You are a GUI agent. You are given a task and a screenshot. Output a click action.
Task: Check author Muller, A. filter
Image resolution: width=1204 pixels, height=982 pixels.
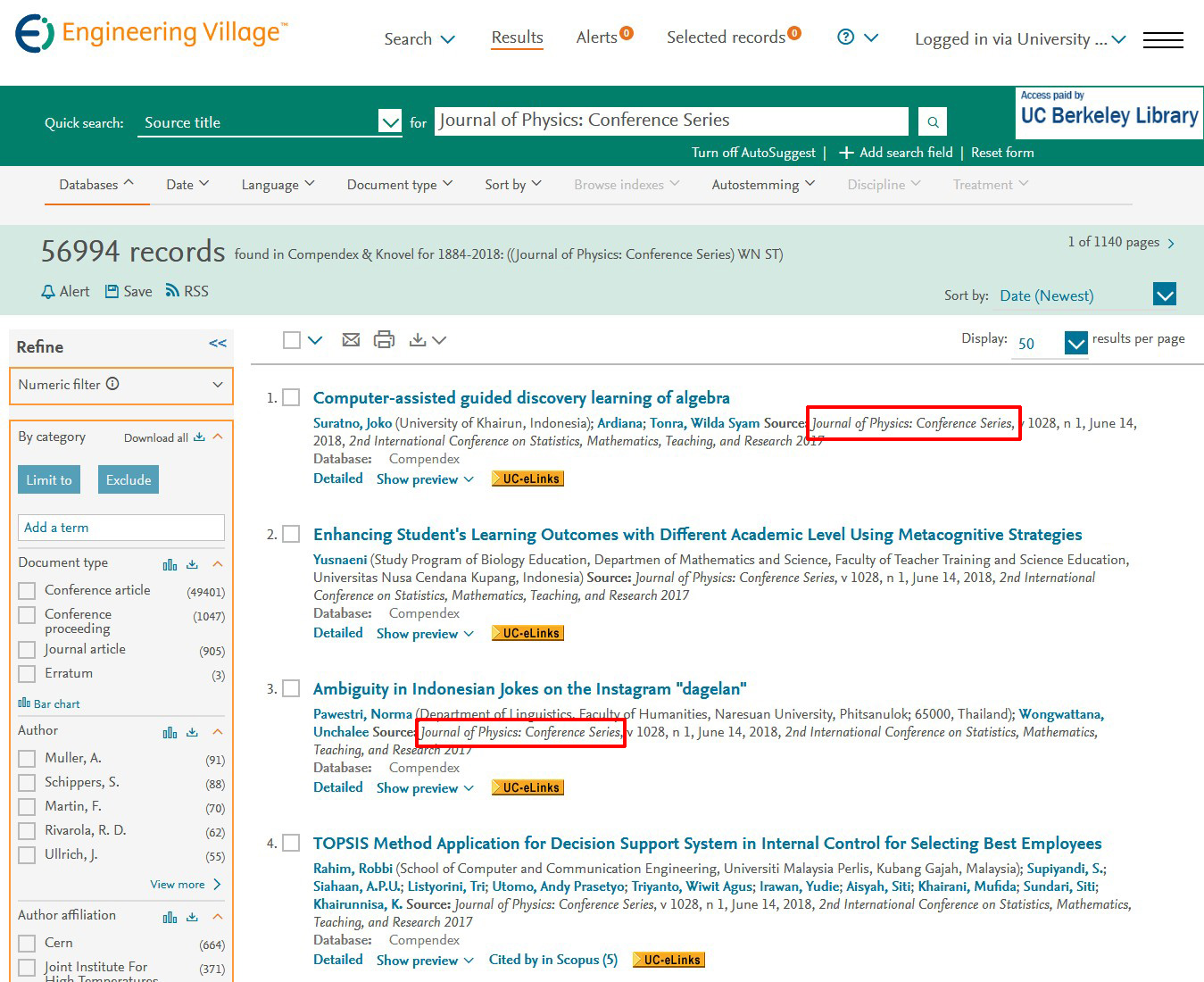[x=28, y=759]
